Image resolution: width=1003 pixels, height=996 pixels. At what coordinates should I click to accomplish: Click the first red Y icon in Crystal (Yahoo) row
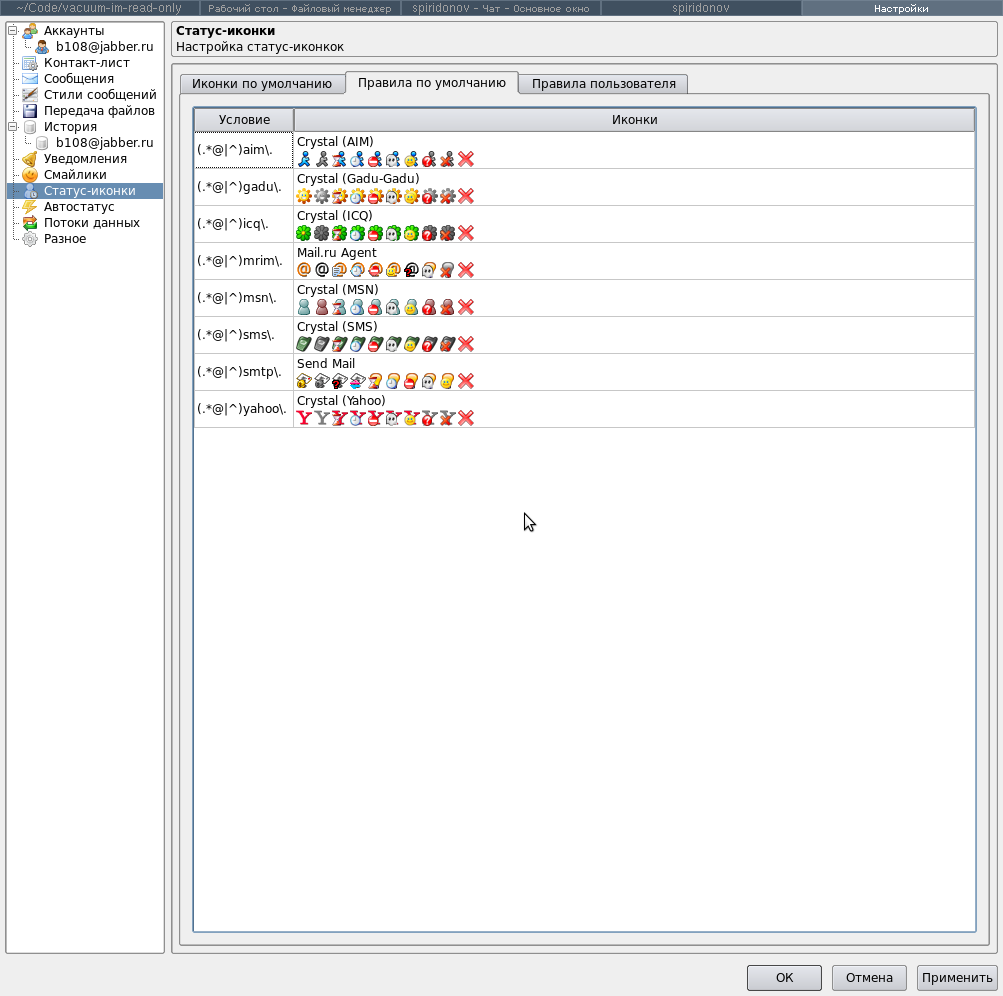(x=304, y=418)
